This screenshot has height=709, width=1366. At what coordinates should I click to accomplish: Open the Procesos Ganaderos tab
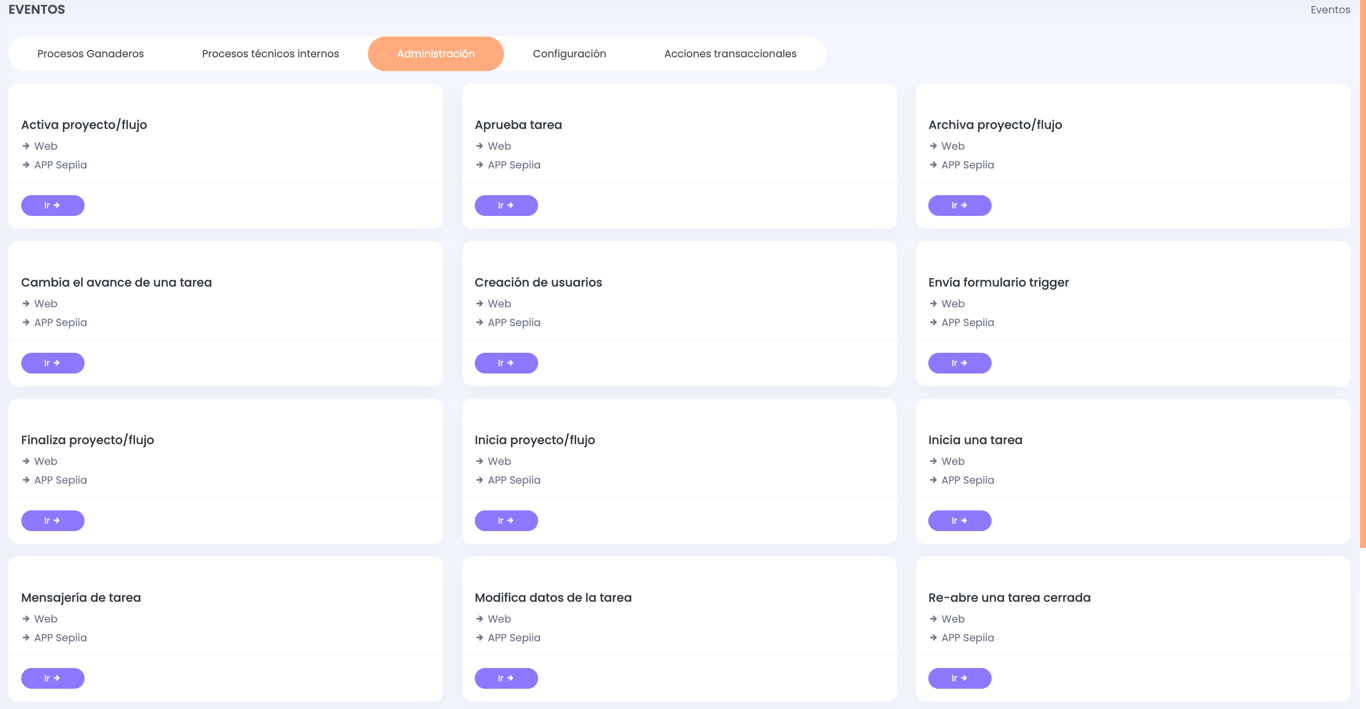coord(91,54)
